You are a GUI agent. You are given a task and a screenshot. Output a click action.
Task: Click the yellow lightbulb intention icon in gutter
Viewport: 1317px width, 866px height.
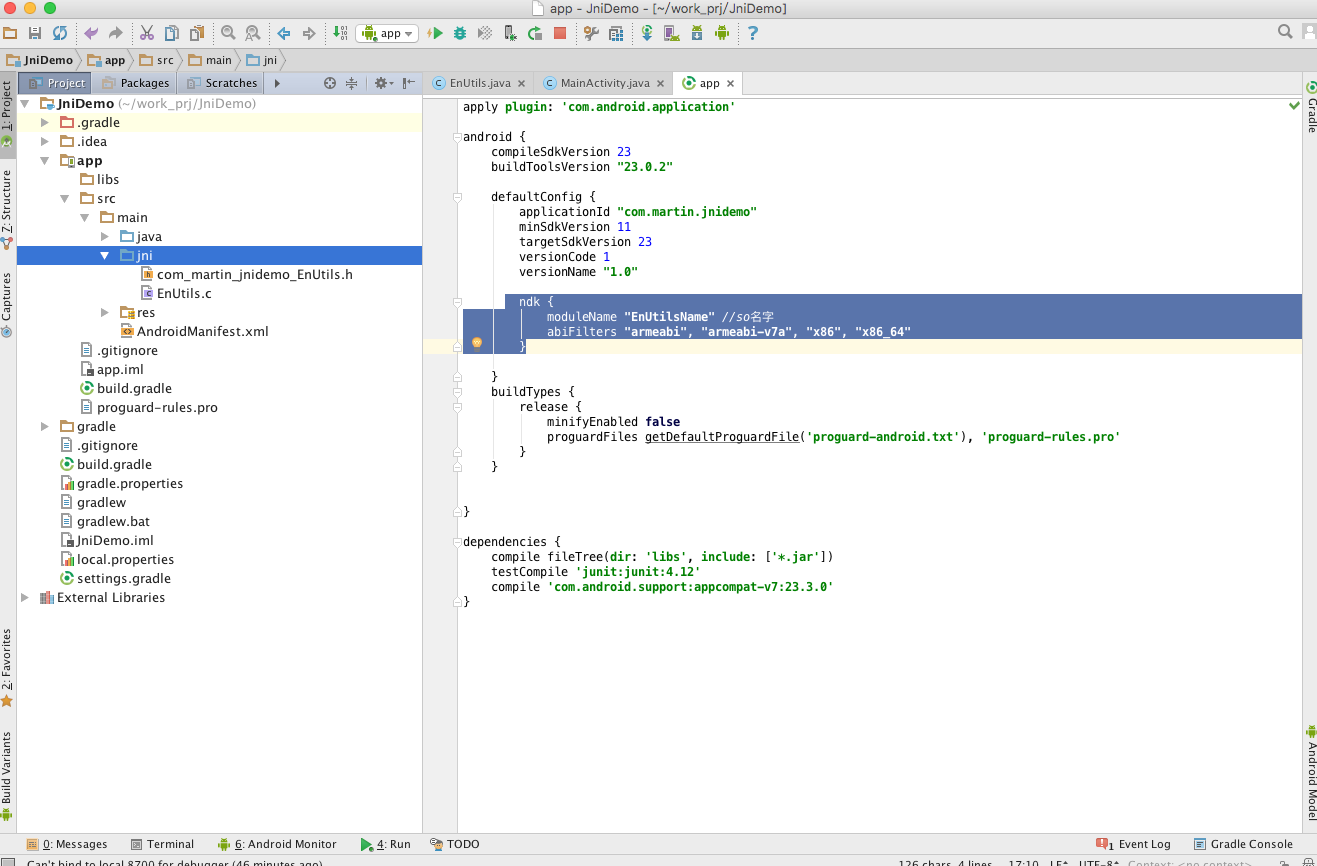[x=477, y=343]
